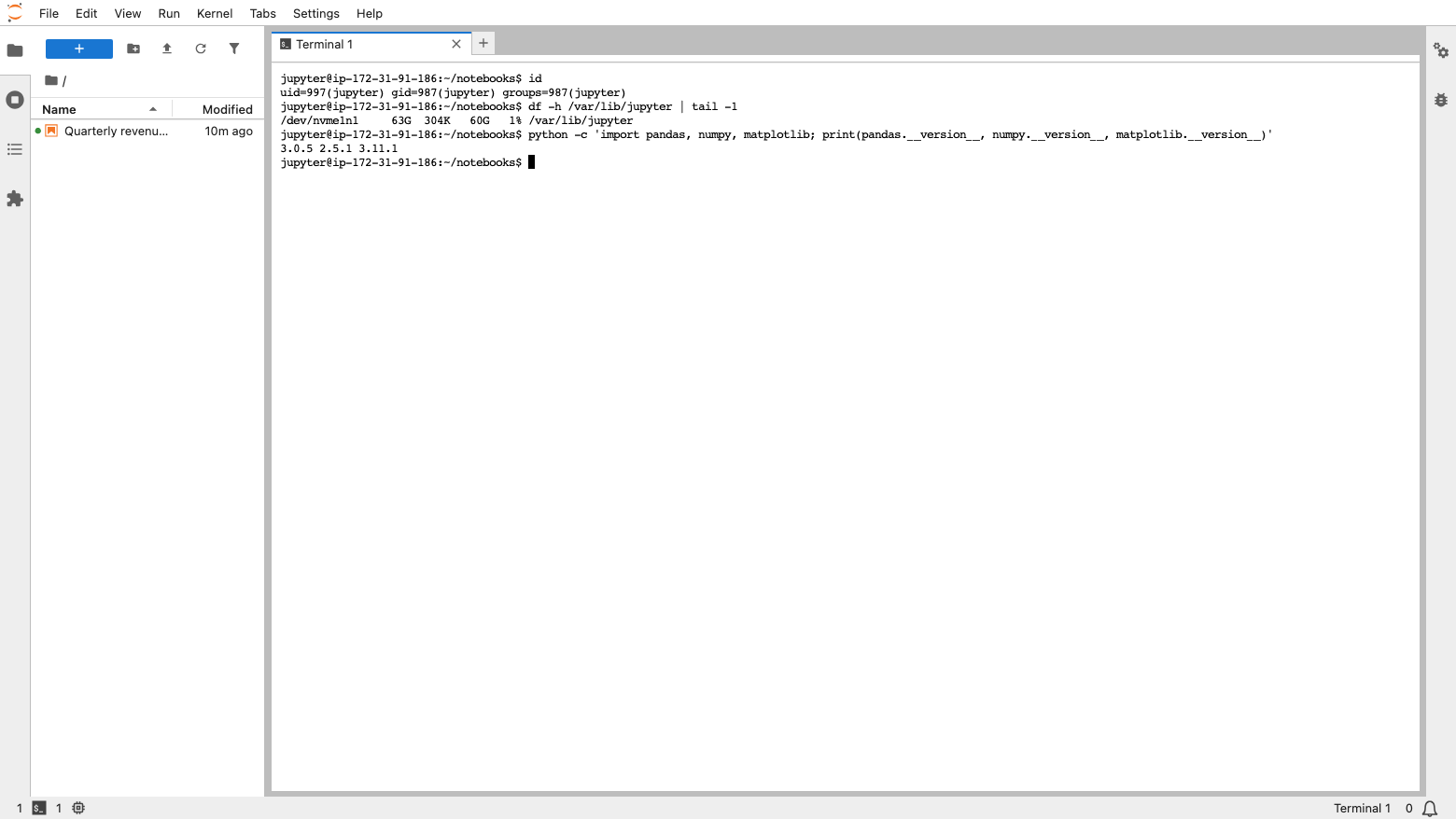Click the Jupyter logo icon
The image size is (1456, 819).
15,13
